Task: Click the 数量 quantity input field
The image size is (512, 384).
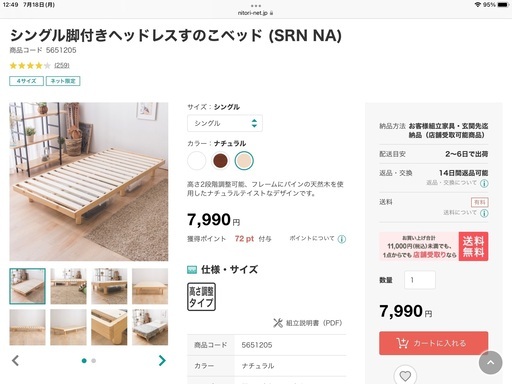Action: 420,280
